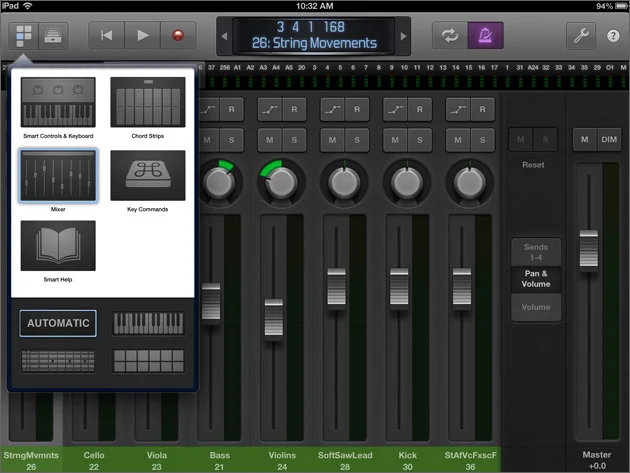Screen dimensions: 630x473
Task: Switch to Sends 1-4 view
Action: point(536,252)
